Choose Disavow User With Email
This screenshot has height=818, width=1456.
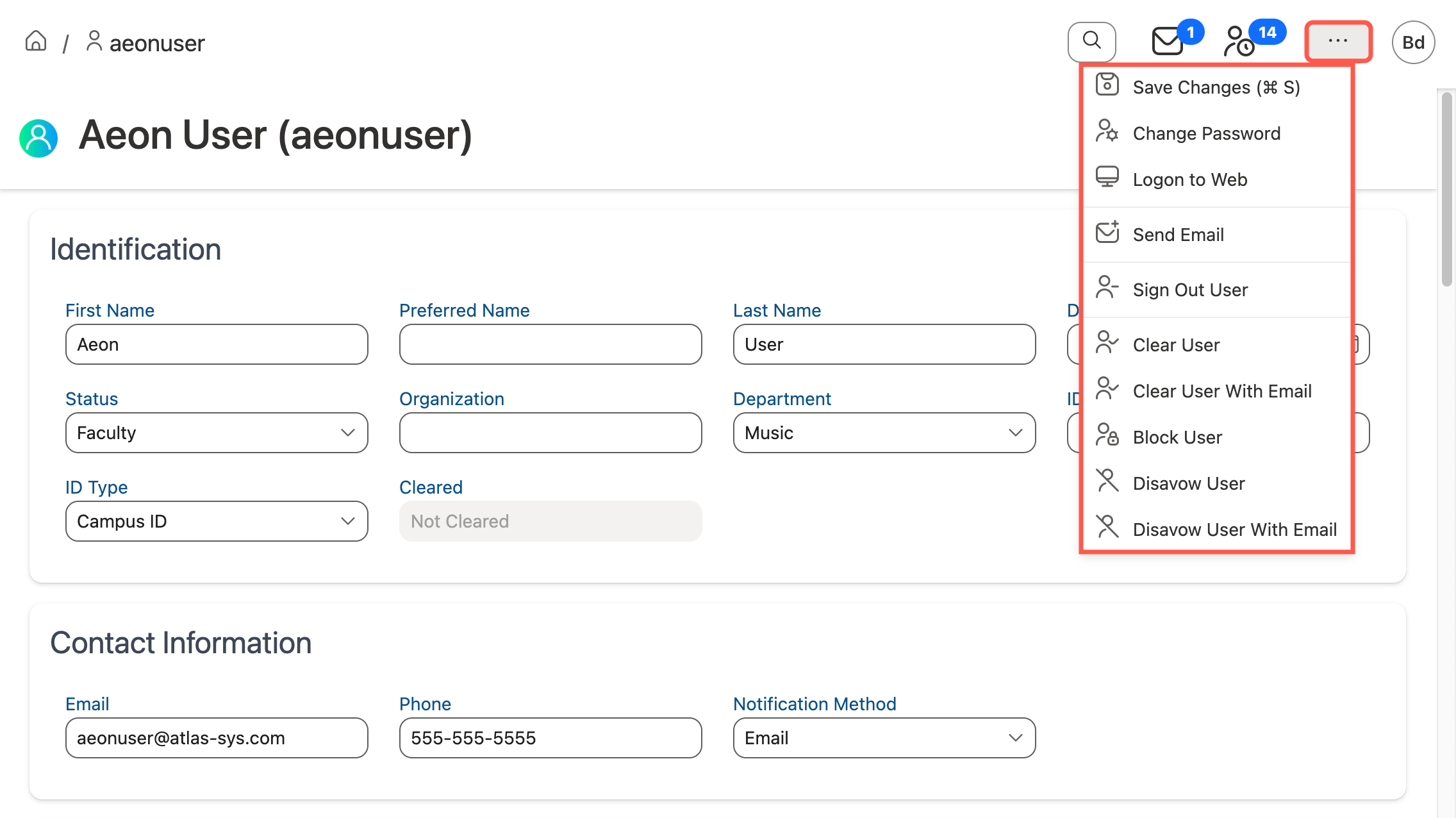pos(1234,530)
